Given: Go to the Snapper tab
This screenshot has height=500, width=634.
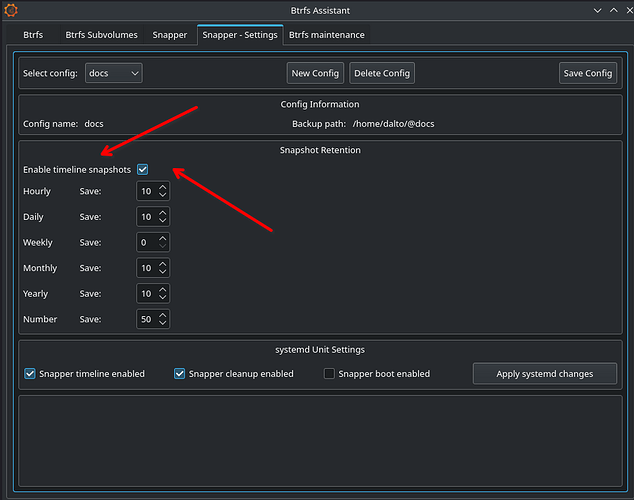Looking at the screenshot, I should 170,35.
